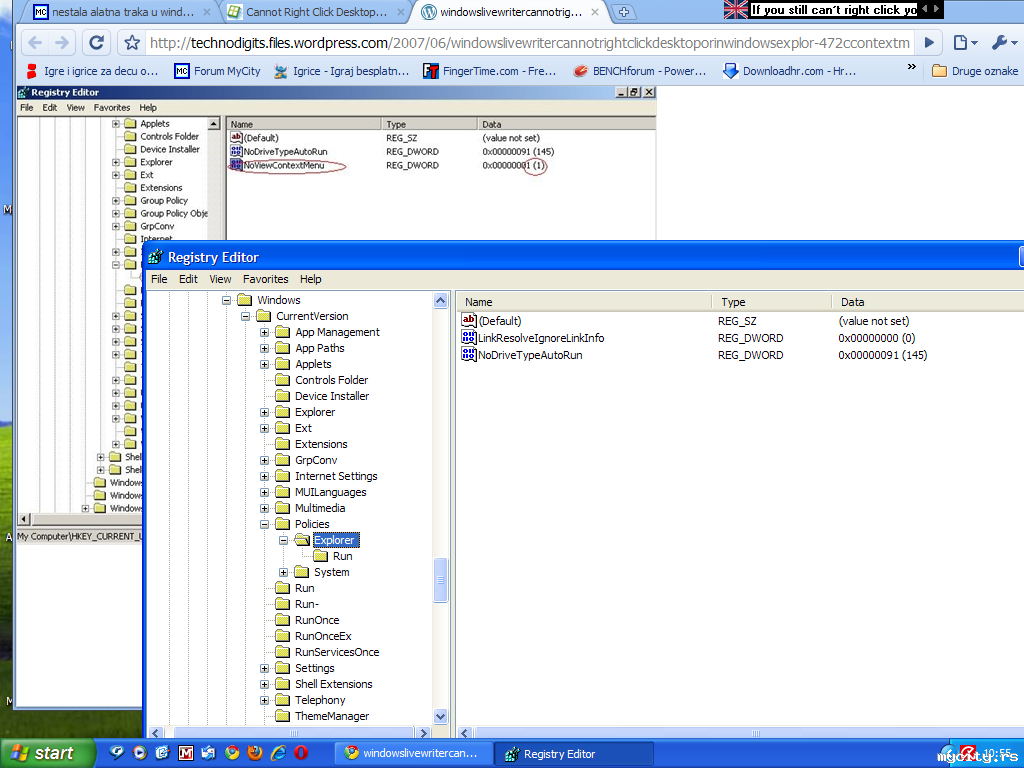Open the 'Druge oznake' bookmarks folder
1024x768 pixels.
click(x=974, y=71)
